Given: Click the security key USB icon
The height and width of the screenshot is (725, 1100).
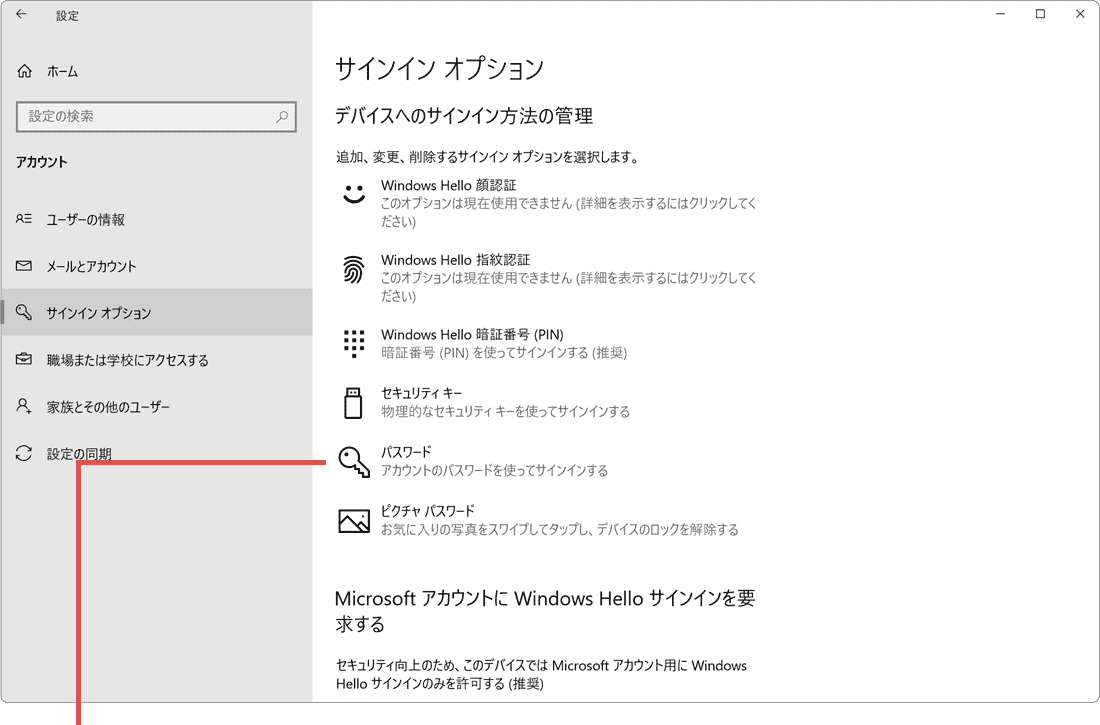Looking at the screenshot, I should click(x=353, y=404).
